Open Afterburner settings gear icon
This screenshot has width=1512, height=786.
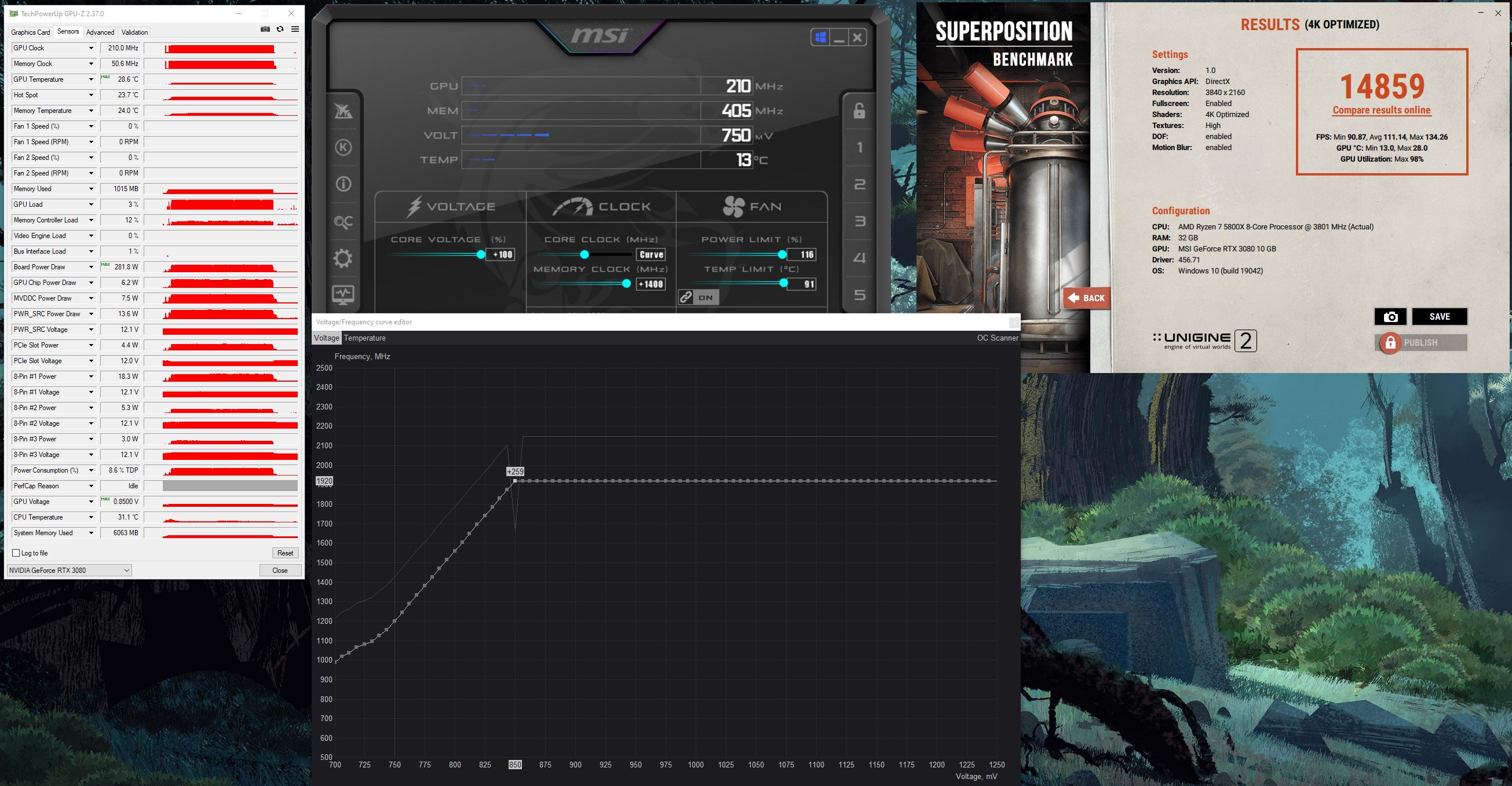344,258
